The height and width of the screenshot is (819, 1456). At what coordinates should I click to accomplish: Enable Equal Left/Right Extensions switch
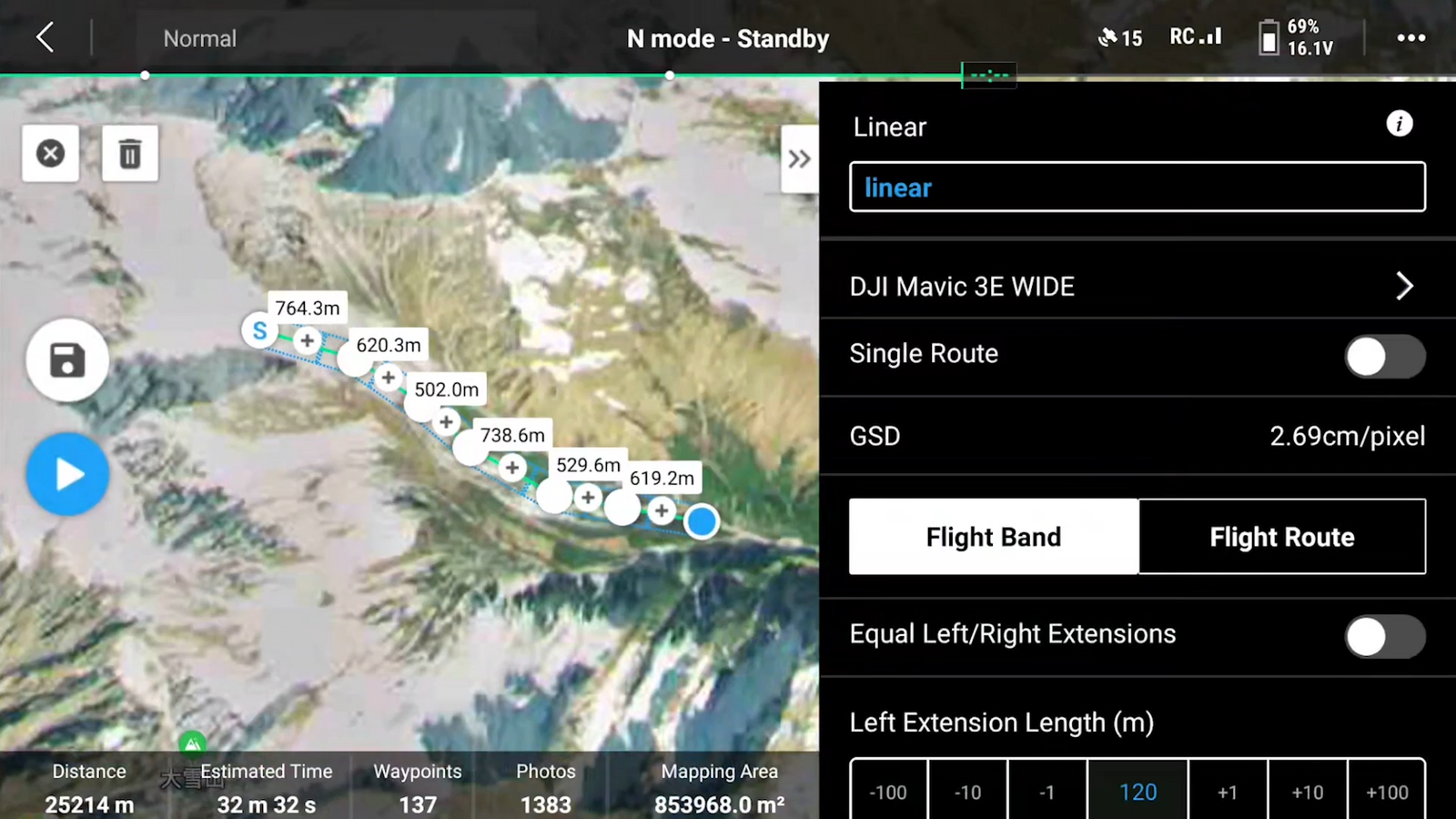click(x=1384, y=637)
